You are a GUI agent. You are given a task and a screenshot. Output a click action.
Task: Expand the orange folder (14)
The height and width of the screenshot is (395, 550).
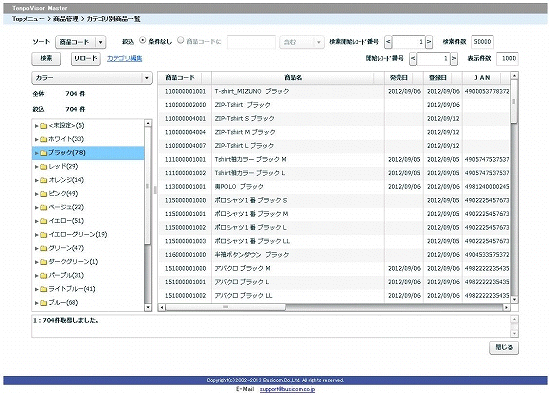(x=36, y=180)
